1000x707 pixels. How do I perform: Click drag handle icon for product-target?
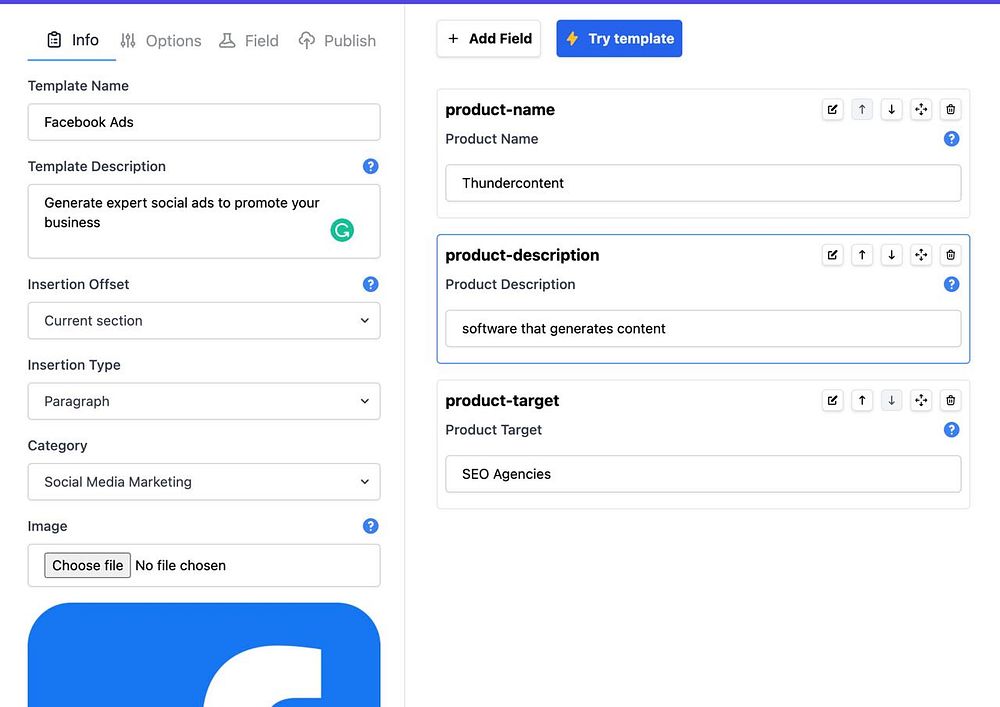point(921,400)
